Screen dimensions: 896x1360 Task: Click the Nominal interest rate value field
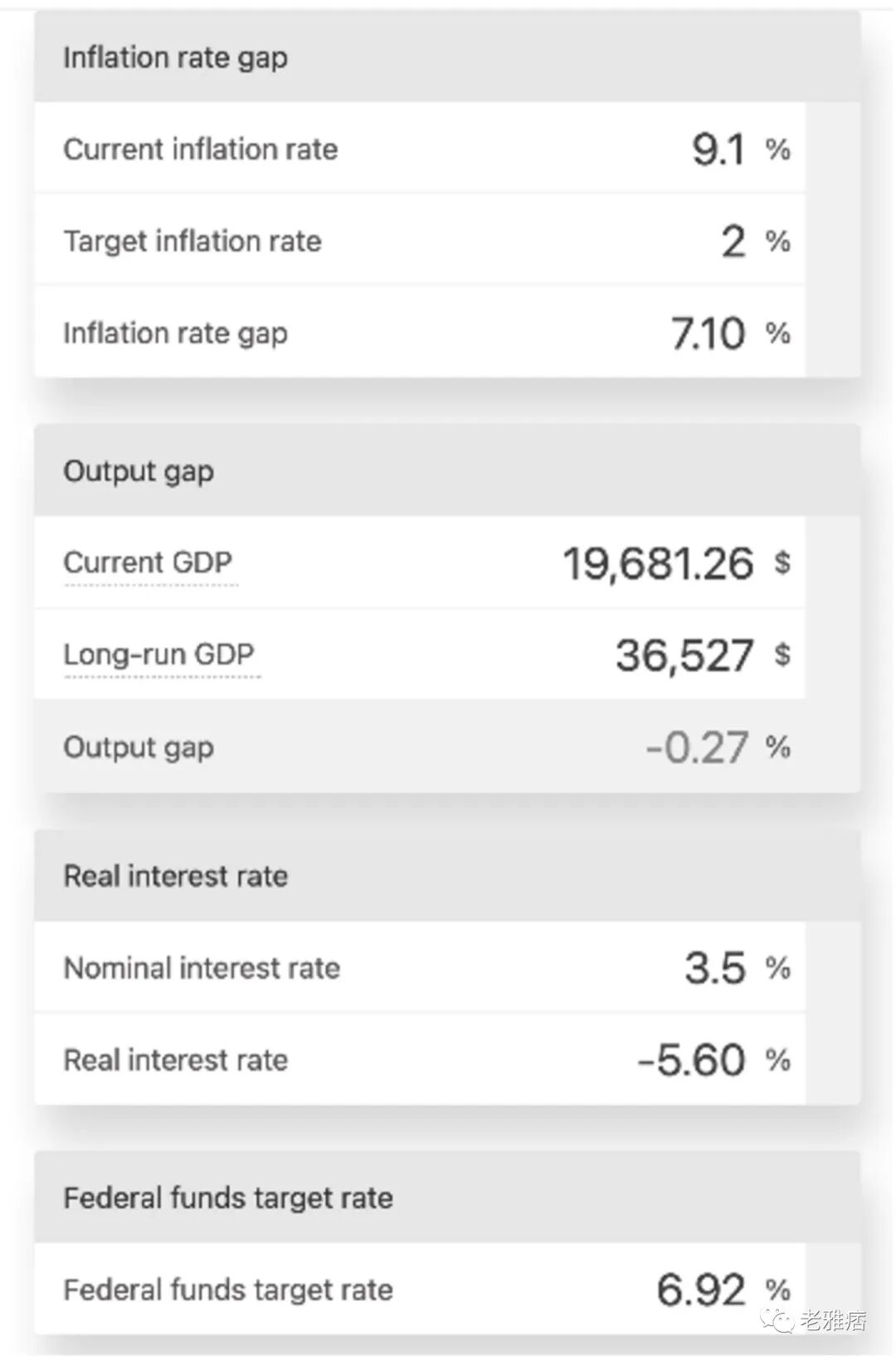click(715, 968)
